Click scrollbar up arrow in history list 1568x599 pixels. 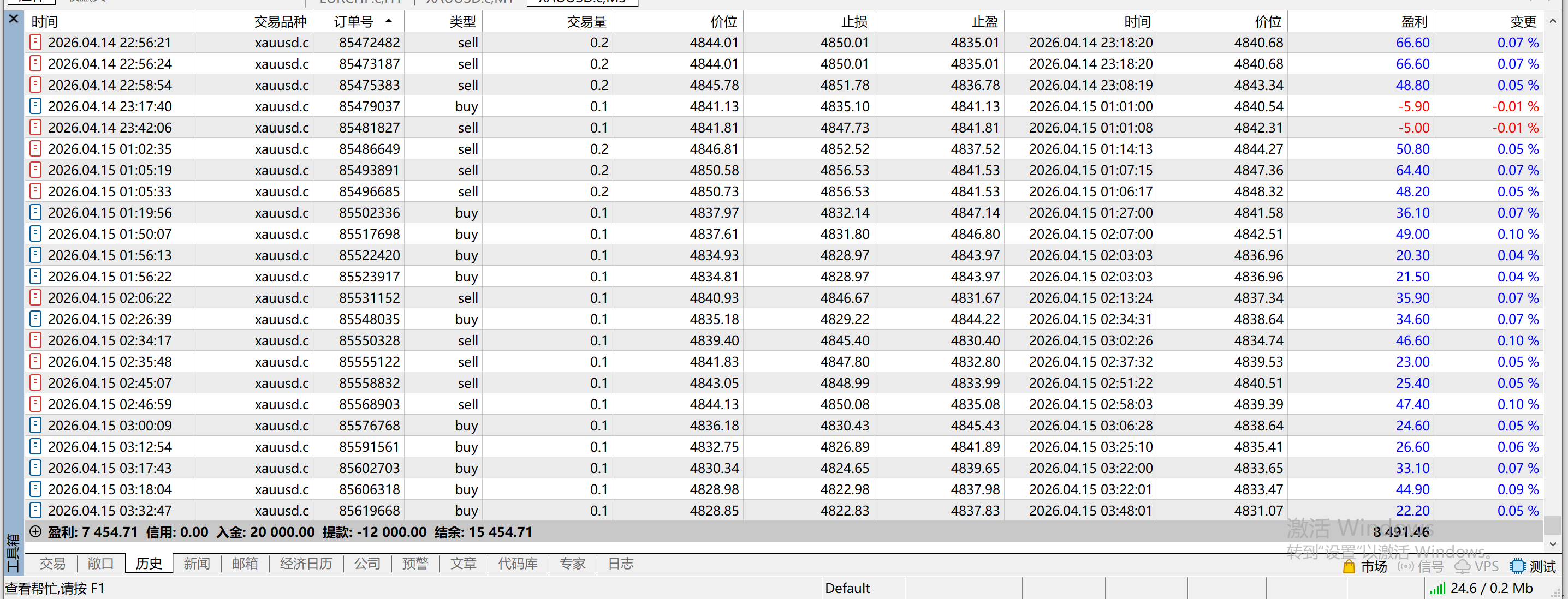(1553, 21)
